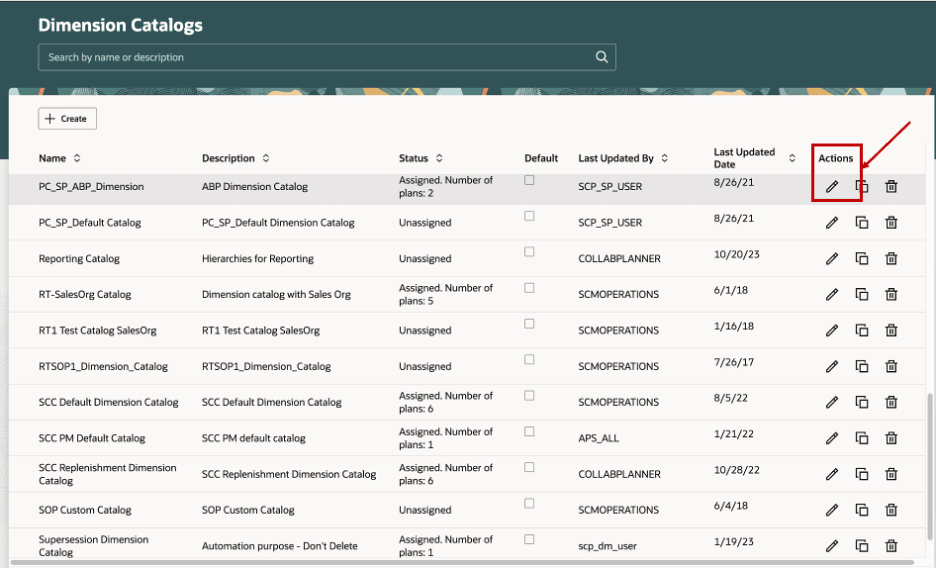Delete the SOP Custom Catalog
Viewport: 936px width, 568px height.
(x=891, y=510)
